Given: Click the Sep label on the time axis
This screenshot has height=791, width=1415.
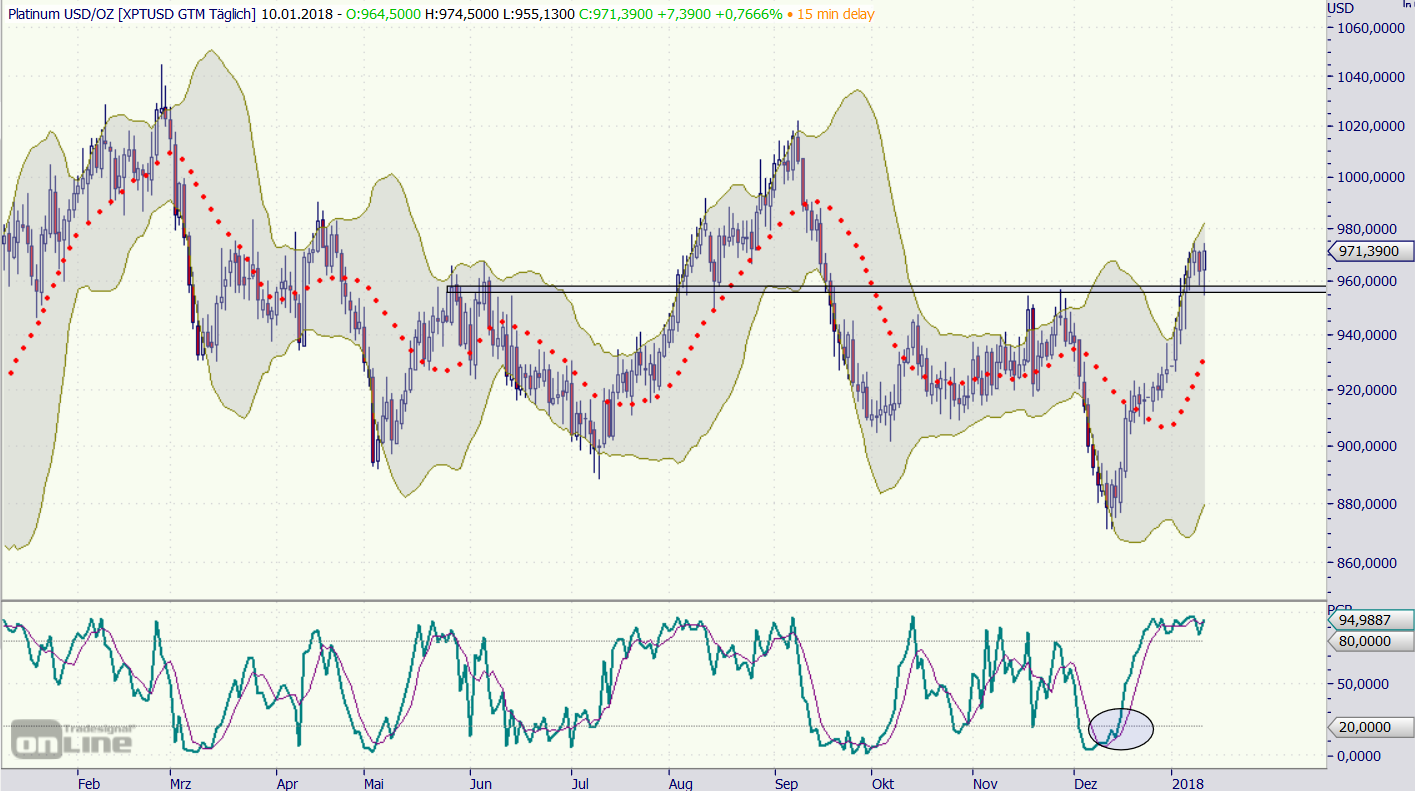Looking at the screenshot, I should (x=786, y=782).
